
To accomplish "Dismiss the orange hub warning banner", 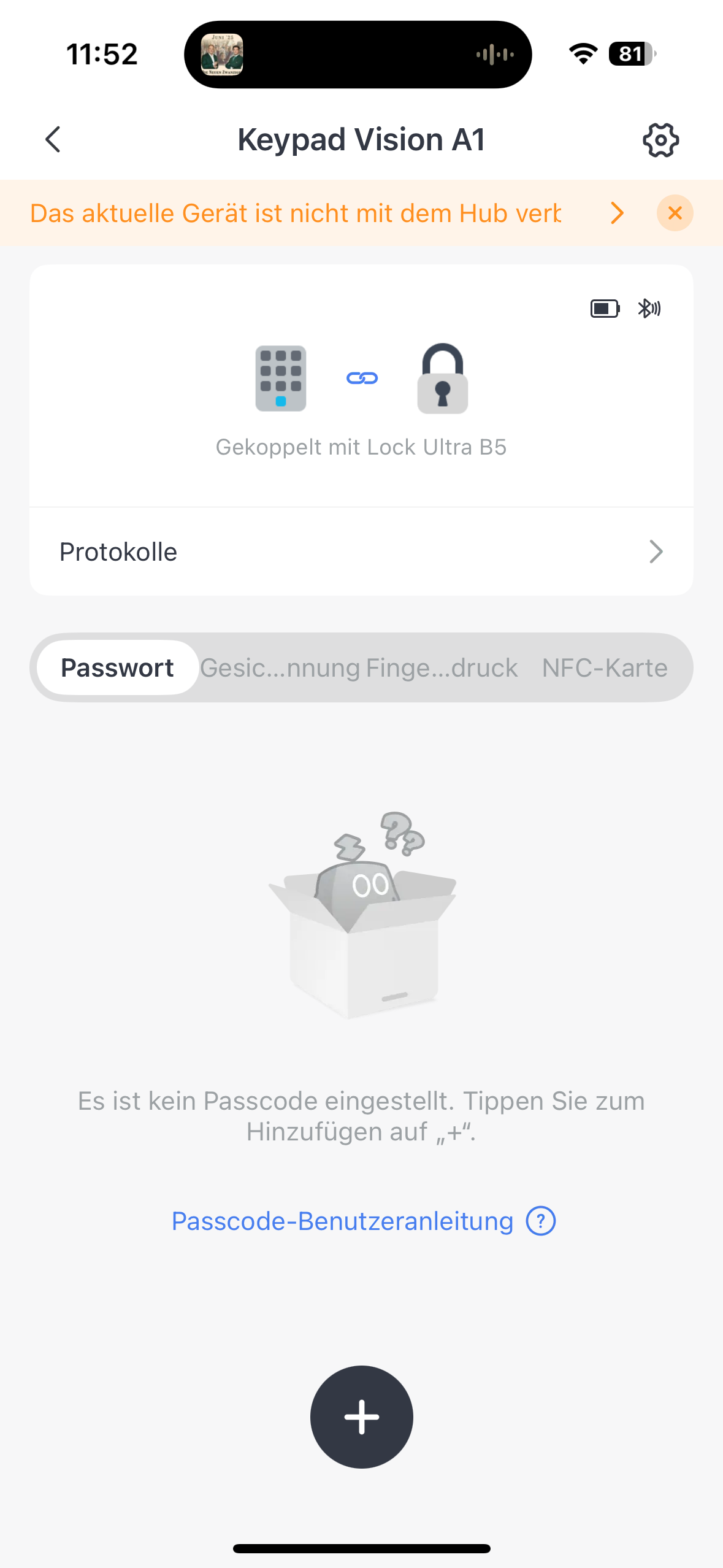I will coord(675,213).
